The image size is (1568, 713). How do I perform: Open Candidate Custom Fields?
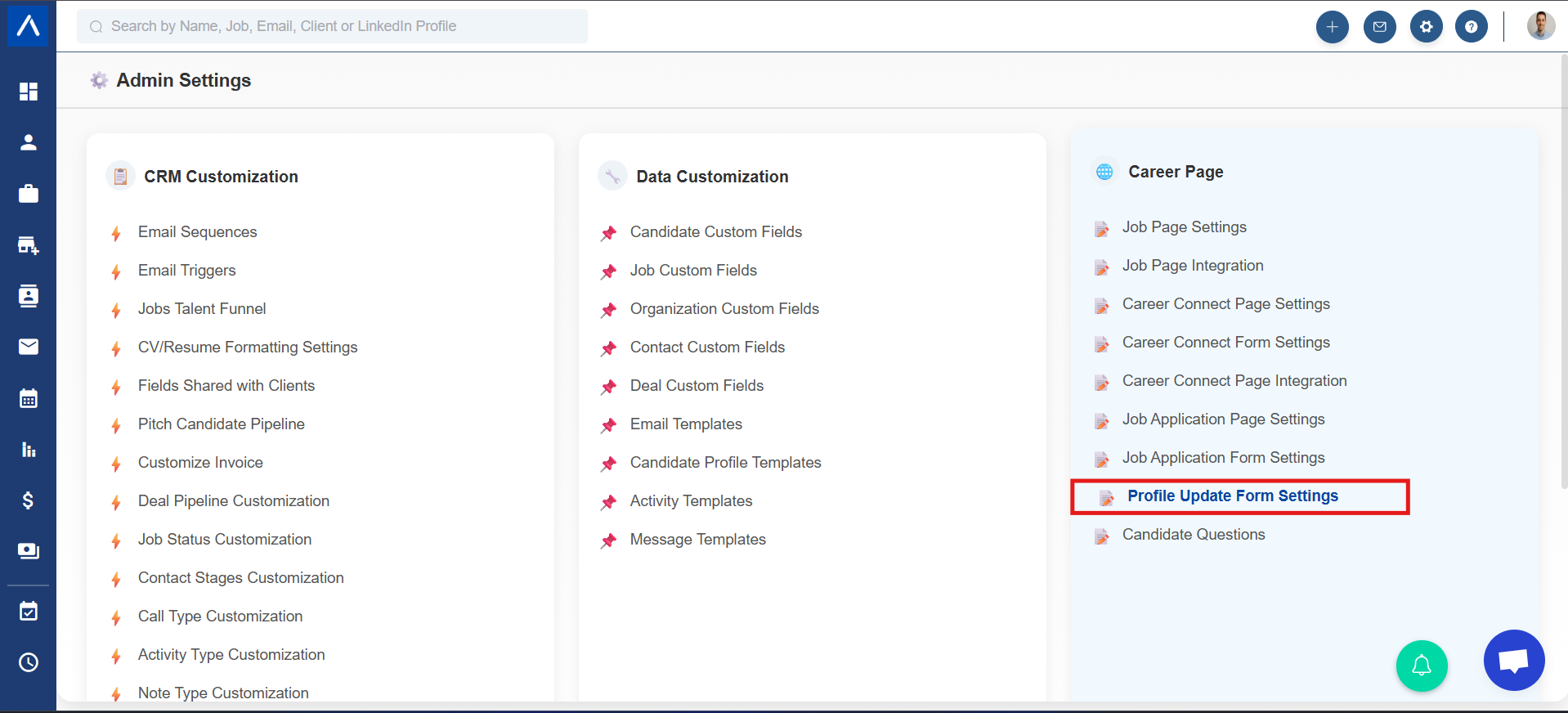pyautogui.click(x=715, y=232)
